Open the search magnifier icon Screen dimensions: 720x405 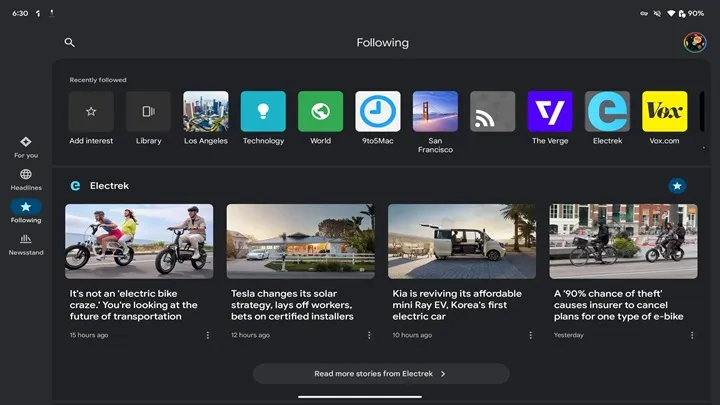click(x=69, y=43)
